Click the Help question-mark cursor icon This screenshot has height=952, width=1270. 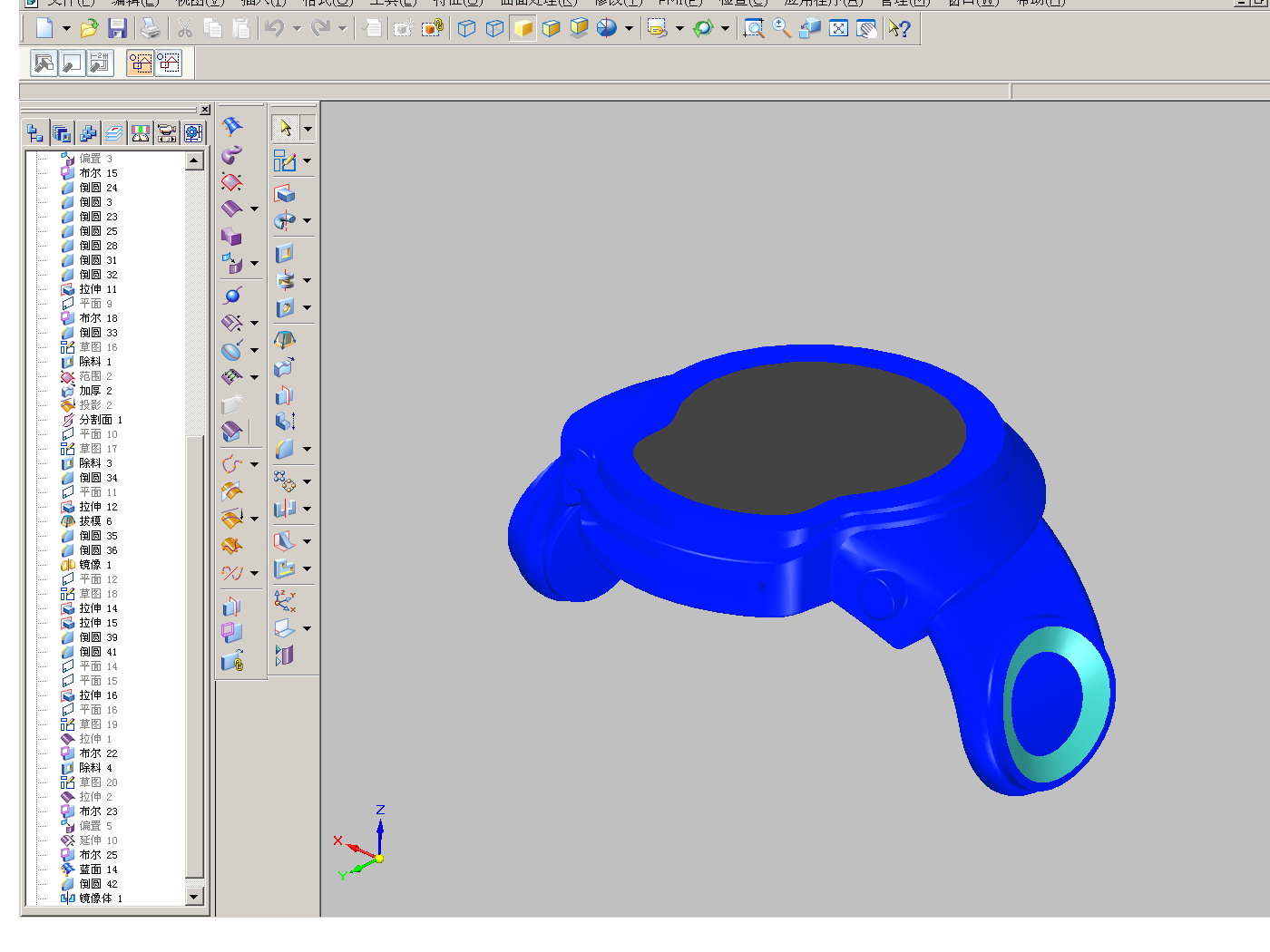899,29
